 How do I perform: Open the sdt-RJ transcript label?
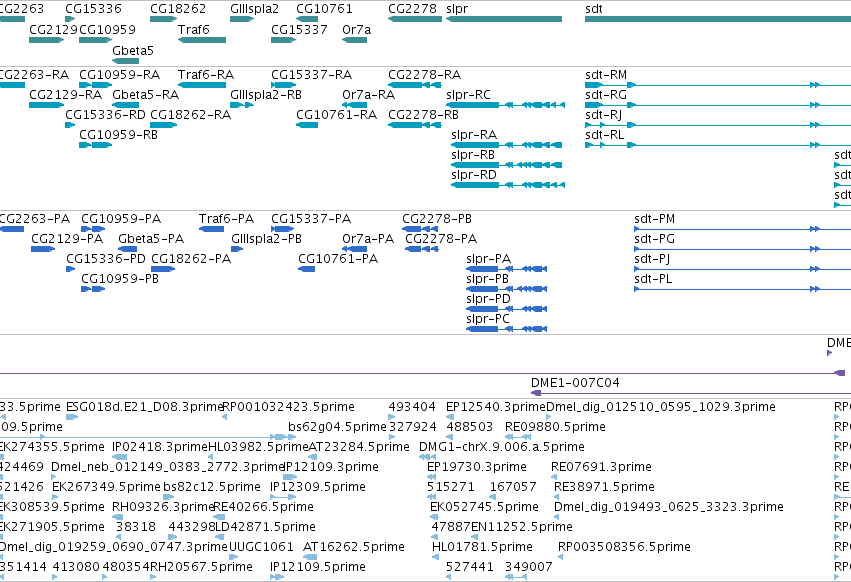pyautogui.click(x=604, y=115)
